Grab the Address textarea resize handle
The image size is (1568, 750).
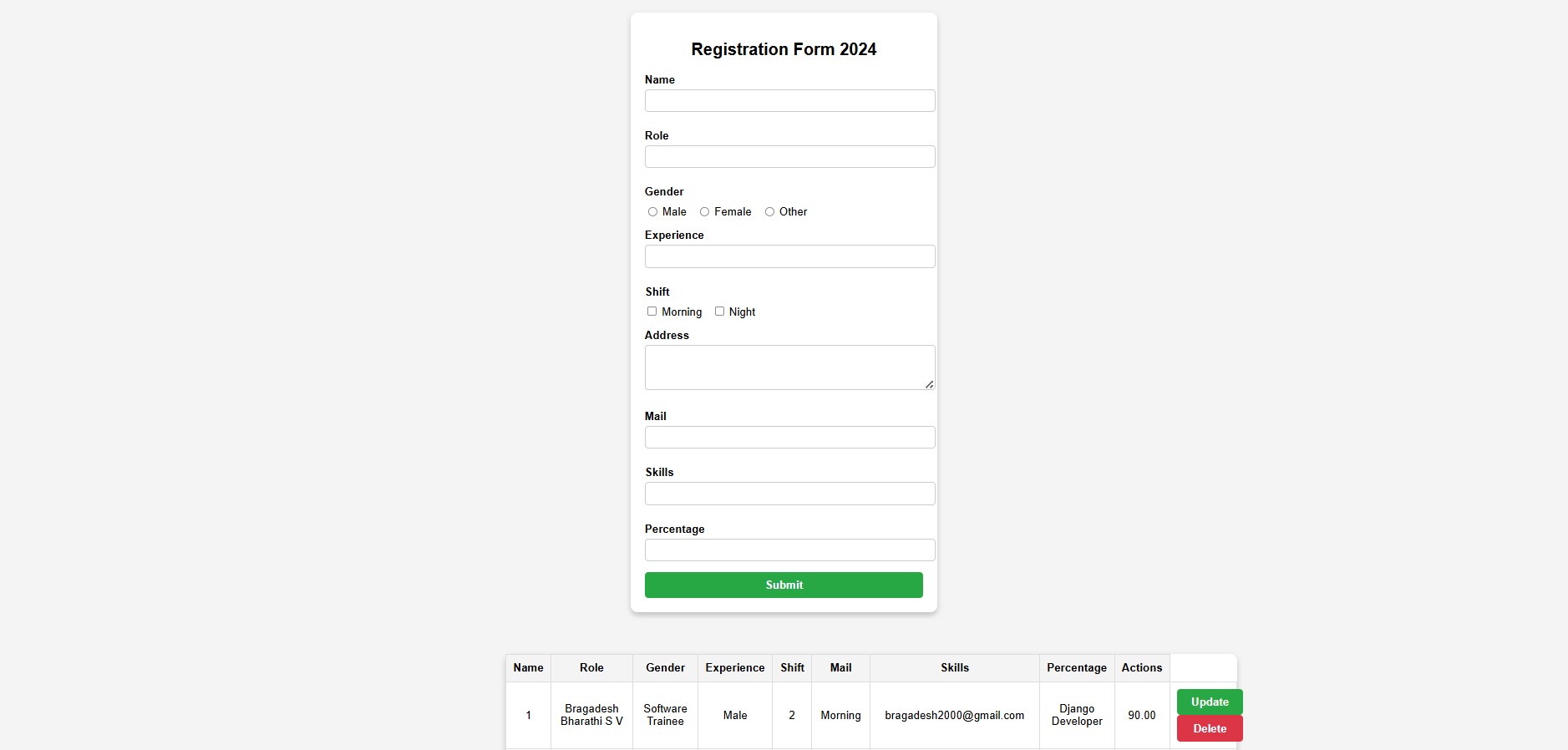tap(929, 384)
